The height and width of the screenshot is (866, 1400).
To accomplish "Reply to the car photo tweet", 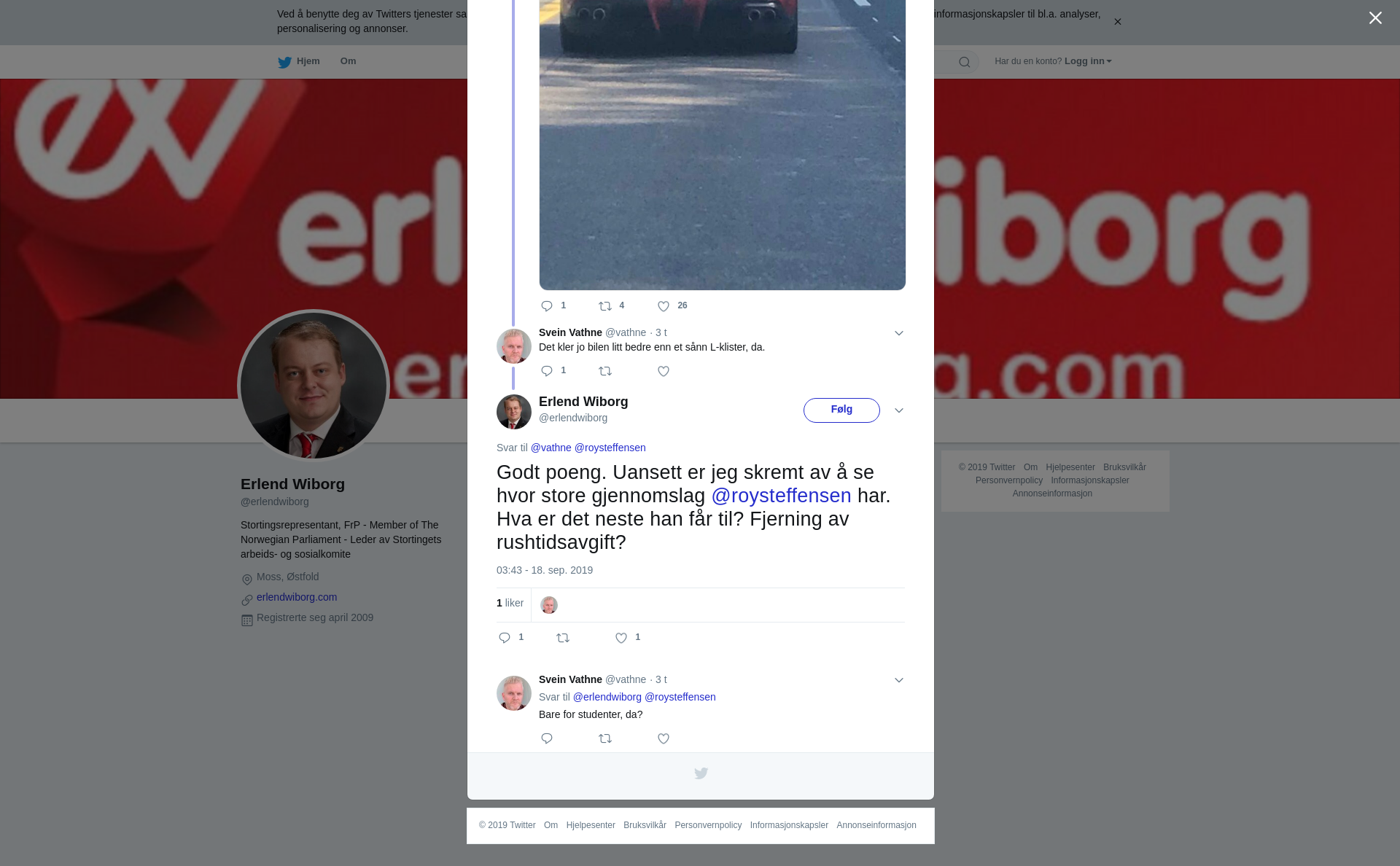I will (x=547, y=306).
